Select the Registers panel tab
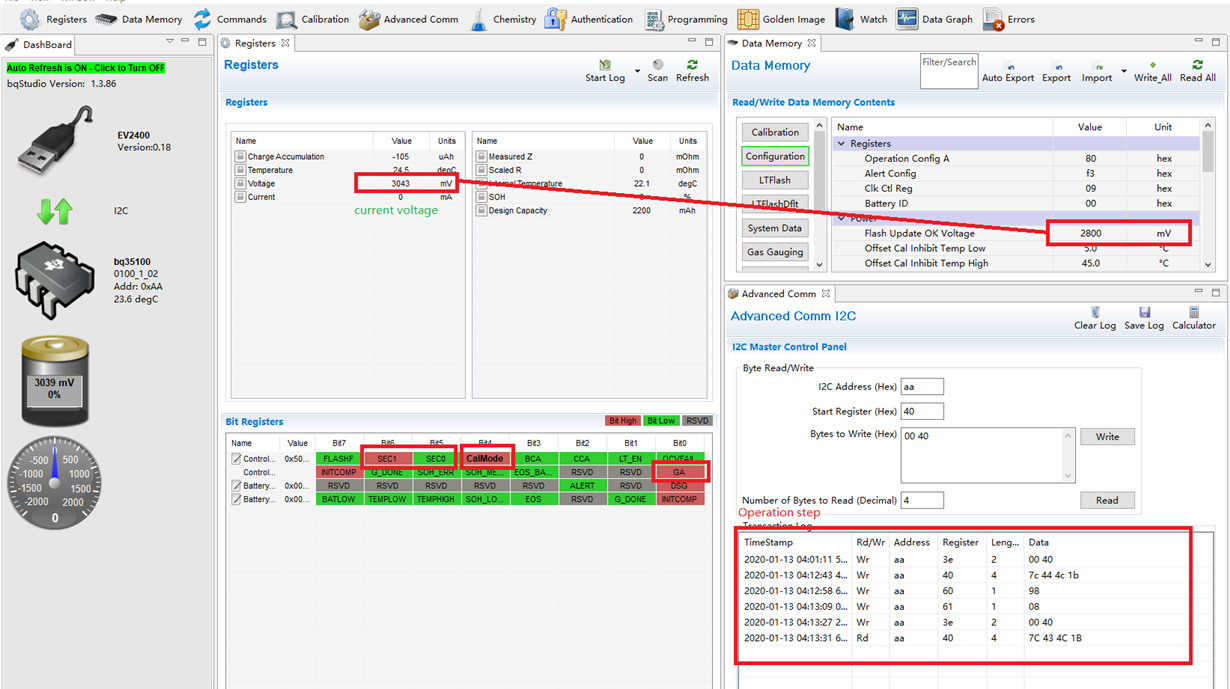Image resolution: width=1230 pixels, height=689 pixels. pos(255,43)
